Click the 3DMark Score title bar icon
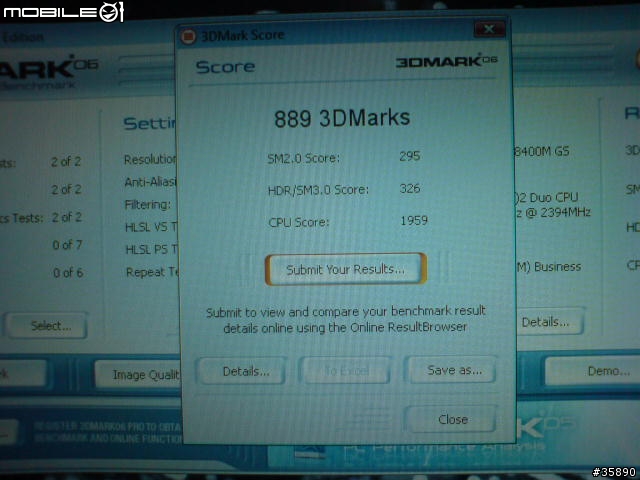The width and height of the screenshot is (640, 480). [x=188, y=36]
